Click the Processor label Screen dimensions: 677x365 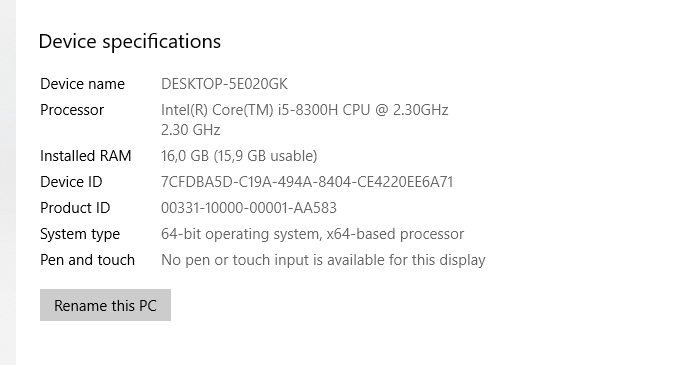(x=72, y=110)
